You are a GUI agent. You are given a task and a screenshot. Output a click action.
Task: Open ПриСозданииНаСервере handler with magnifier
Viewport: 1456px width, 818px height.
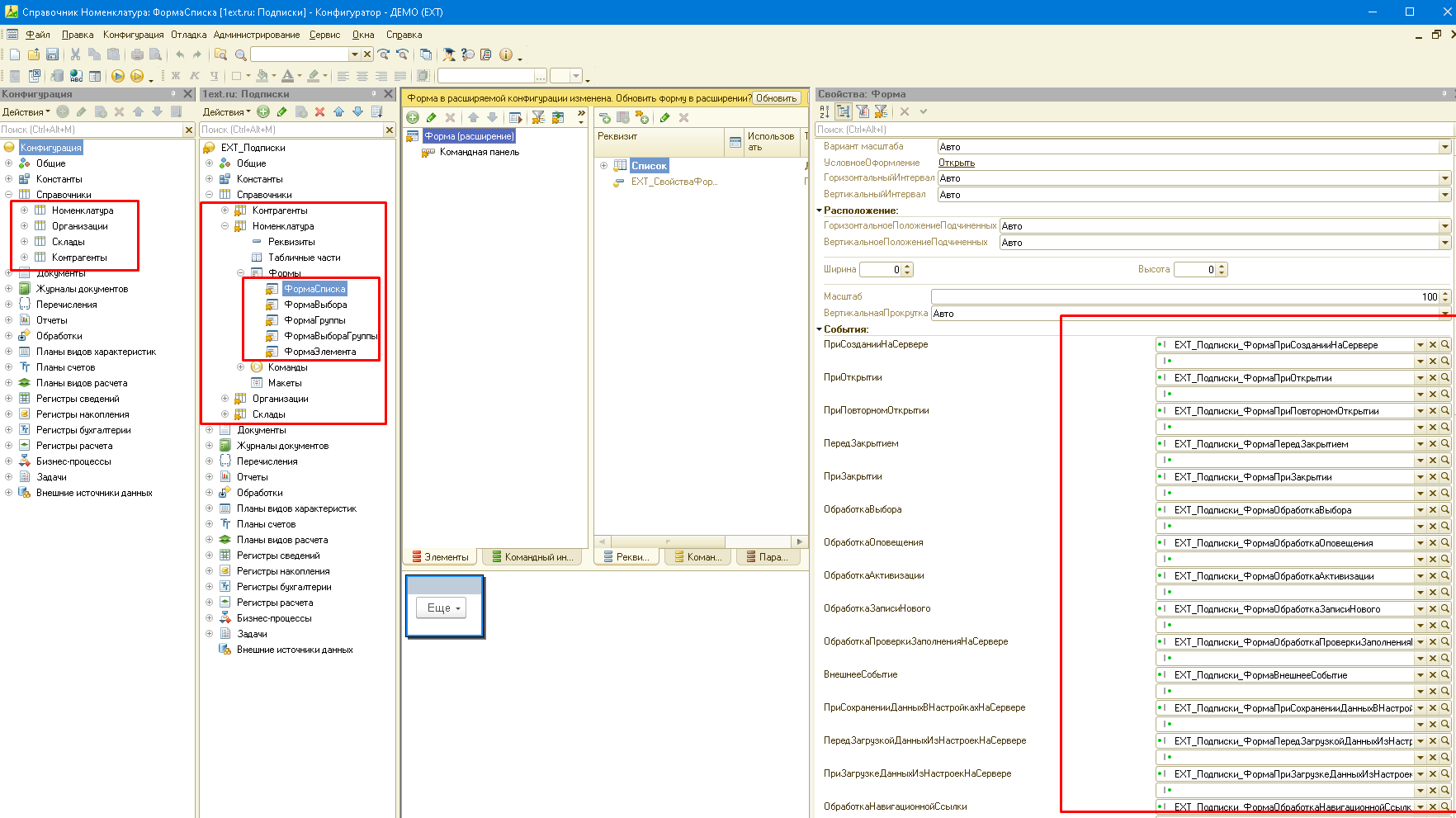click(1445, 344)
